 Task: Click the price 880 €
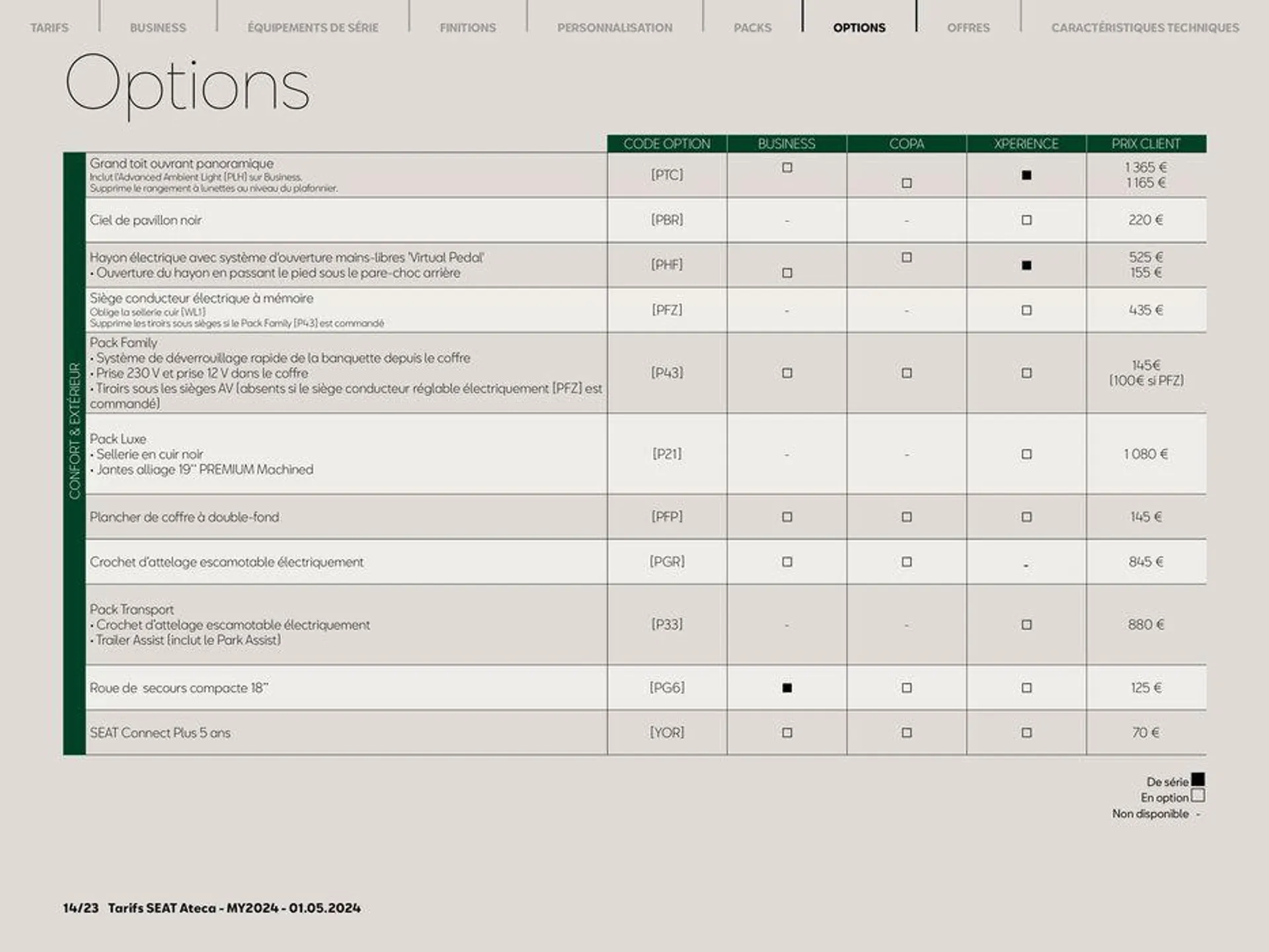[1146, 625]
